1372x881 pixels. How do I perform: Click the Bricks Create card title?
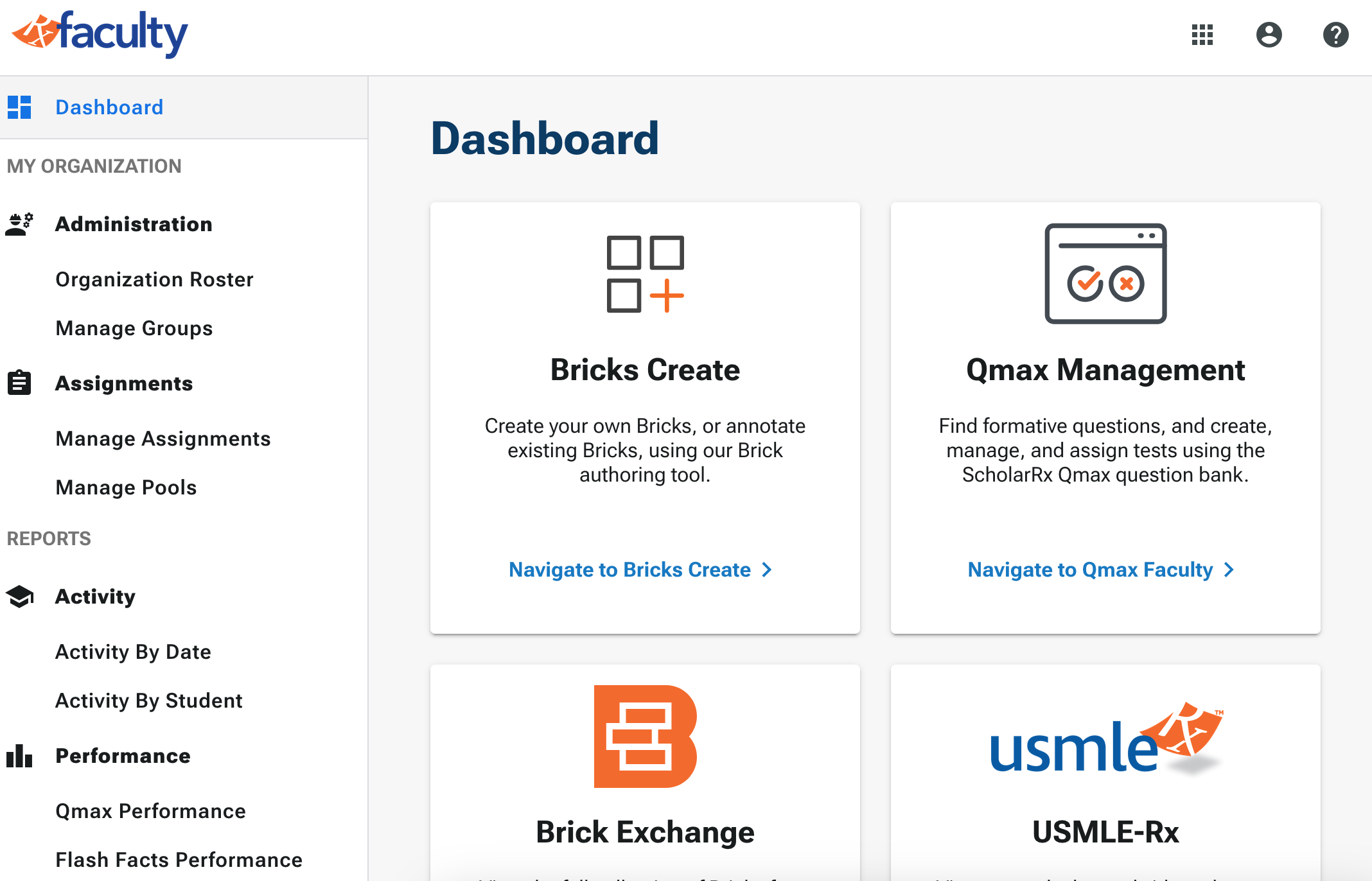pyautogui.click(x=645, y=370)
